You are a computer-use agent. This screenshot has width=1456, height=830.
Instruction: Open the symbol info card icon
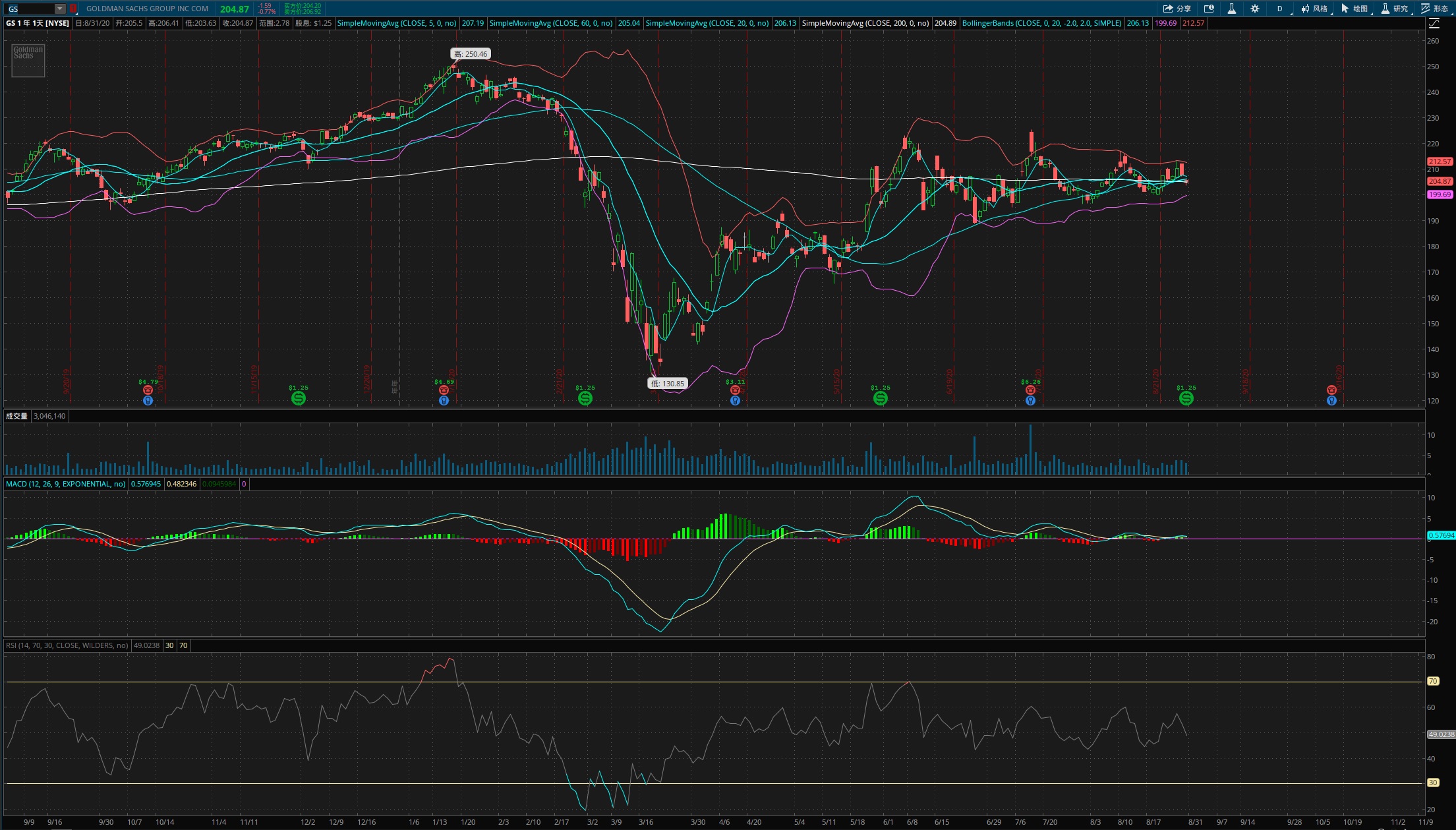coord(1209,9)
